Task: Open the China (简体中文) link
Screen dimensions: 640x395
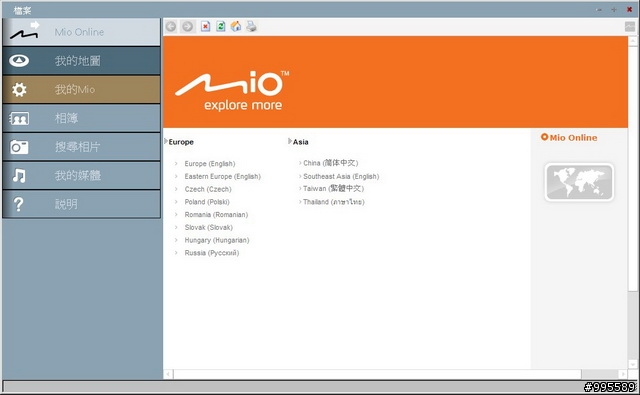Action: tap(331, 163)
